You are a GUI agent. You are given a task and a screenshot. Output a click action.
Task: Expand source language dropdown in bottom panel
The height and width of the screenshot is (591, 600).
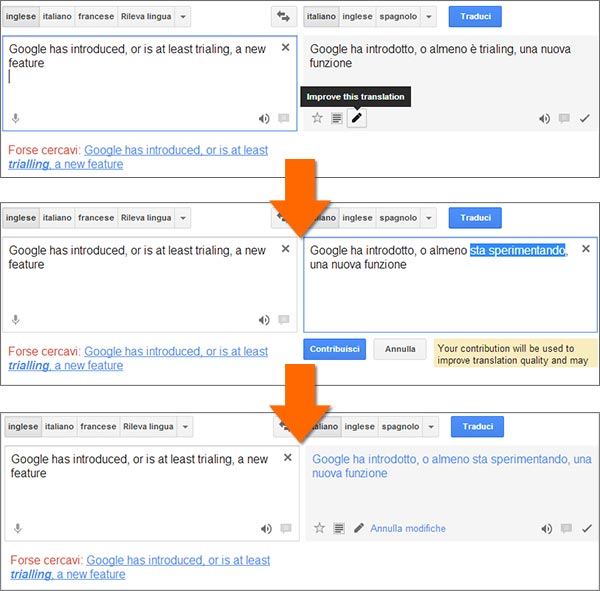coord(185,427)
